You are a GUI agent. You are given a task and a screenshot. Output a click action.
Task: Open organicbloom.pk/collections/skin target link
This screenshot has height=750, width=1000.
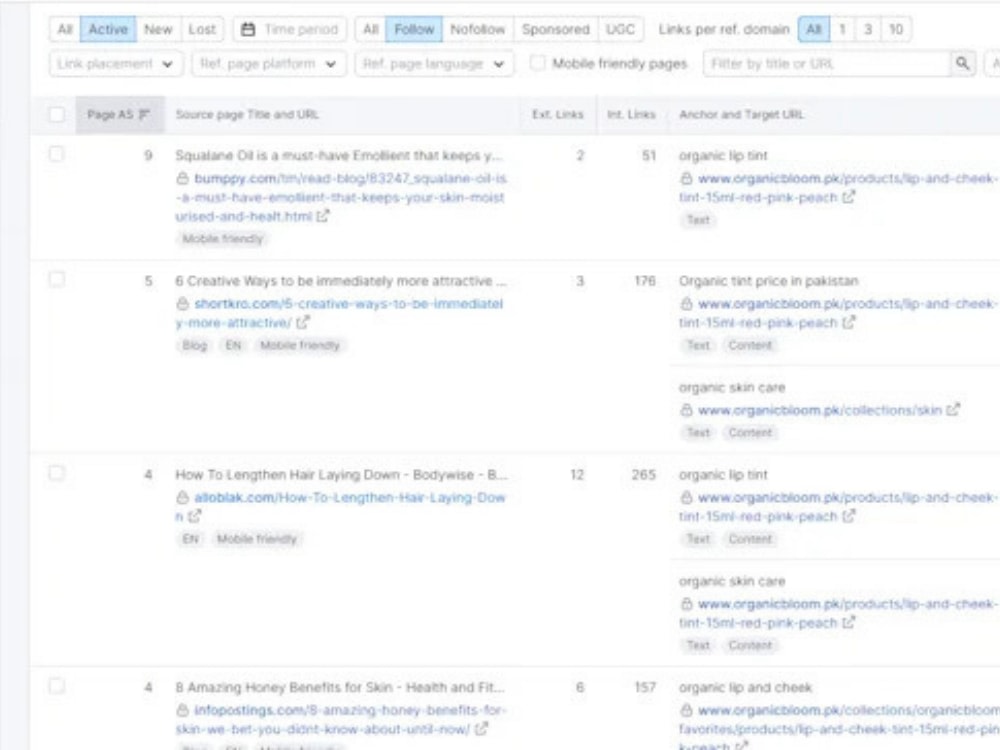coord(820,410)
